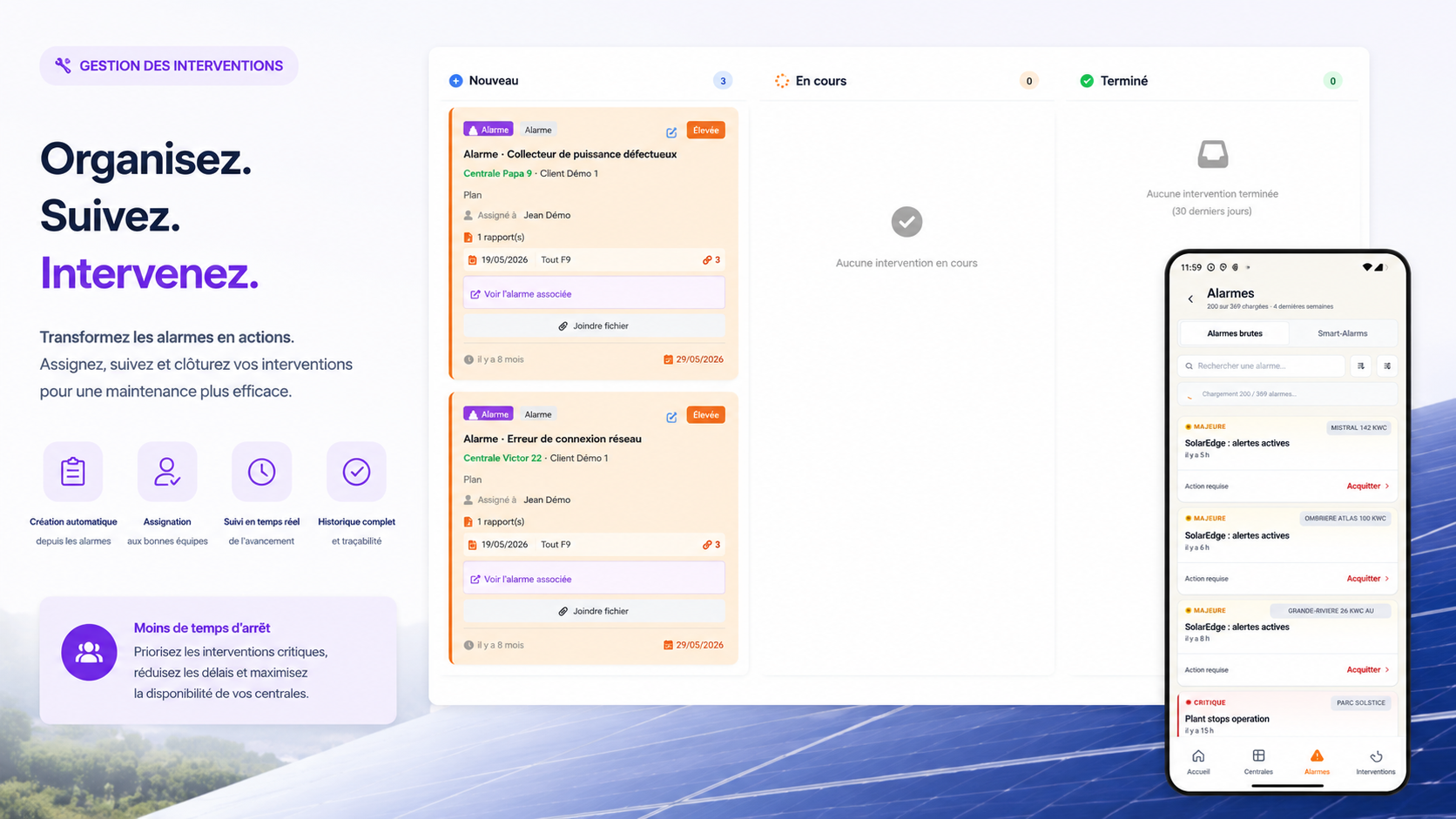Click the Assignation person icon
The width and height of the screenshot is (1456, 819).
click(x=167, y=472)
